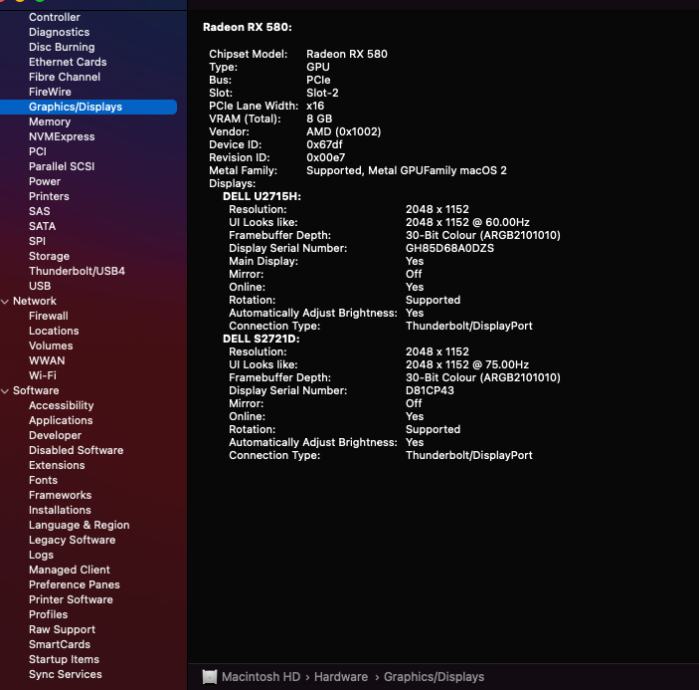Open Accessibility under Software

[61, 405]
